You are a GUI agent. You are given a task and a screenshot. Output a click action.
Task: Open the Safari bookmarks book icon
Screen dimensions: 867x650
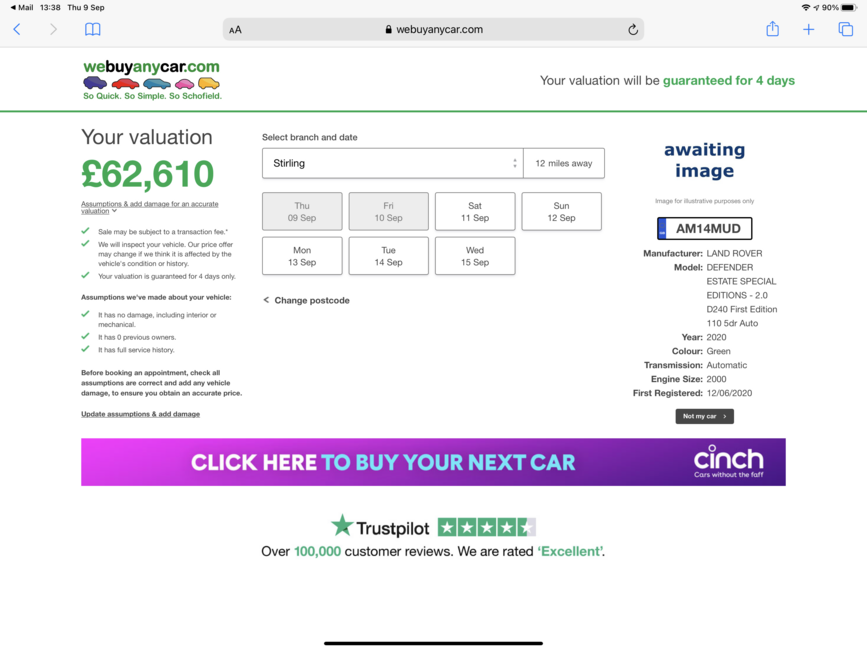pos(92,29)
